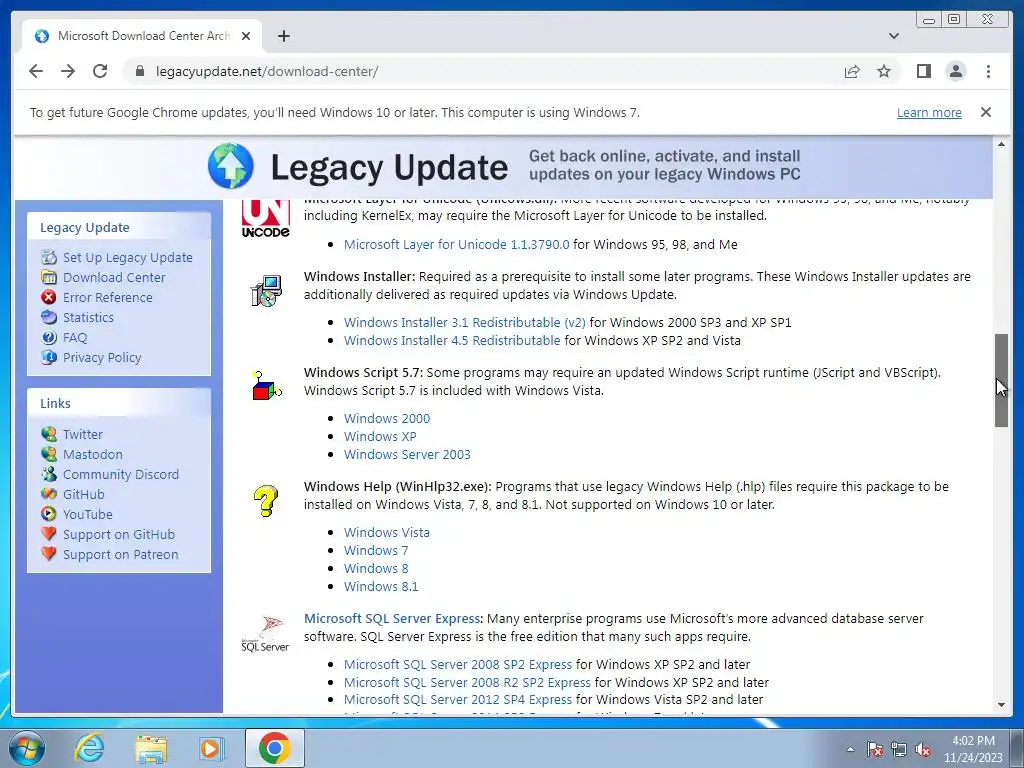
Task: Share this page via the share icon
Action: tap(852, 71)
